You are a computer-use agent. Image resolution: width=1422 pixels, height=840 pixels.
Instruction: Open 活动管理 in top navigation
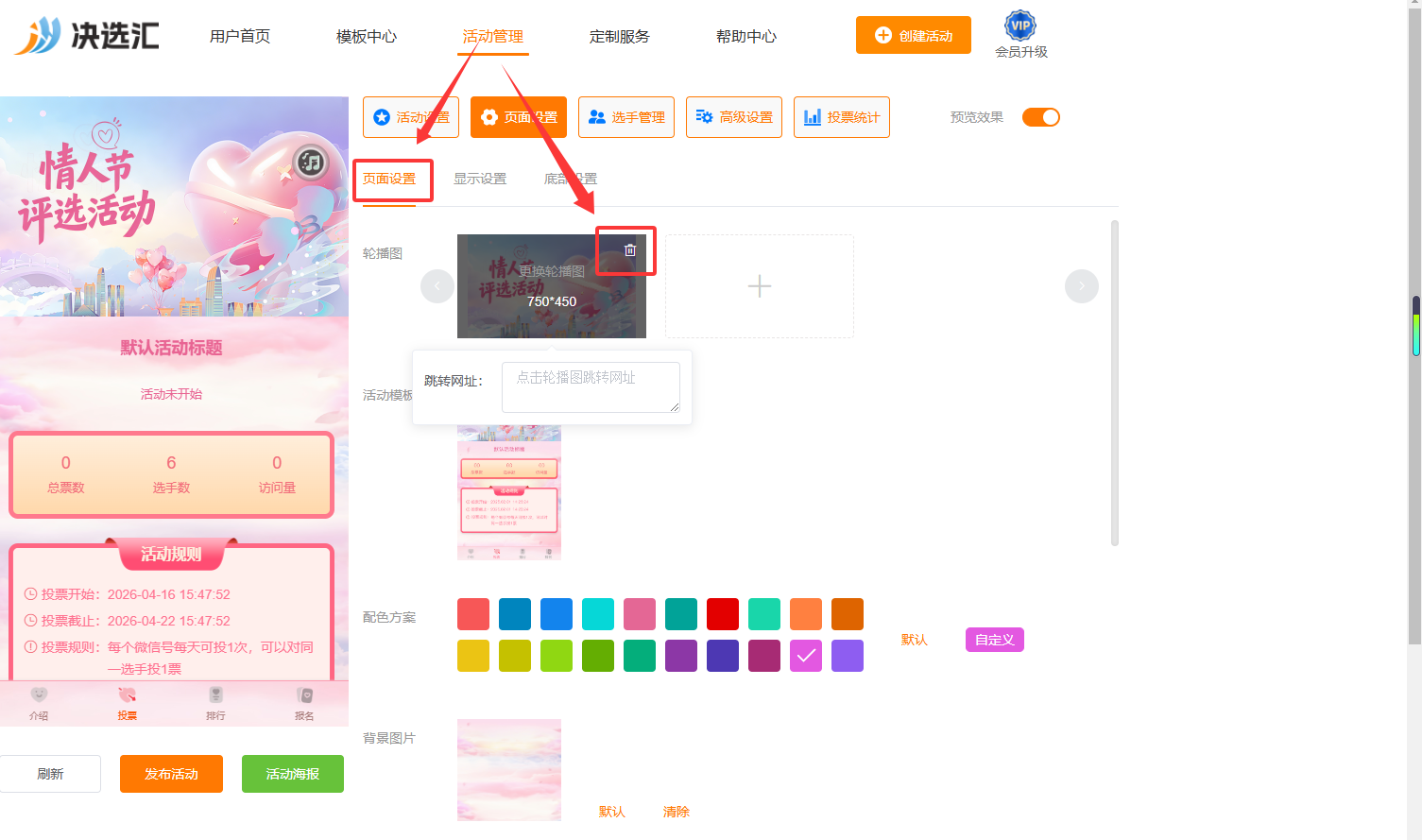(x=493, y=36)
